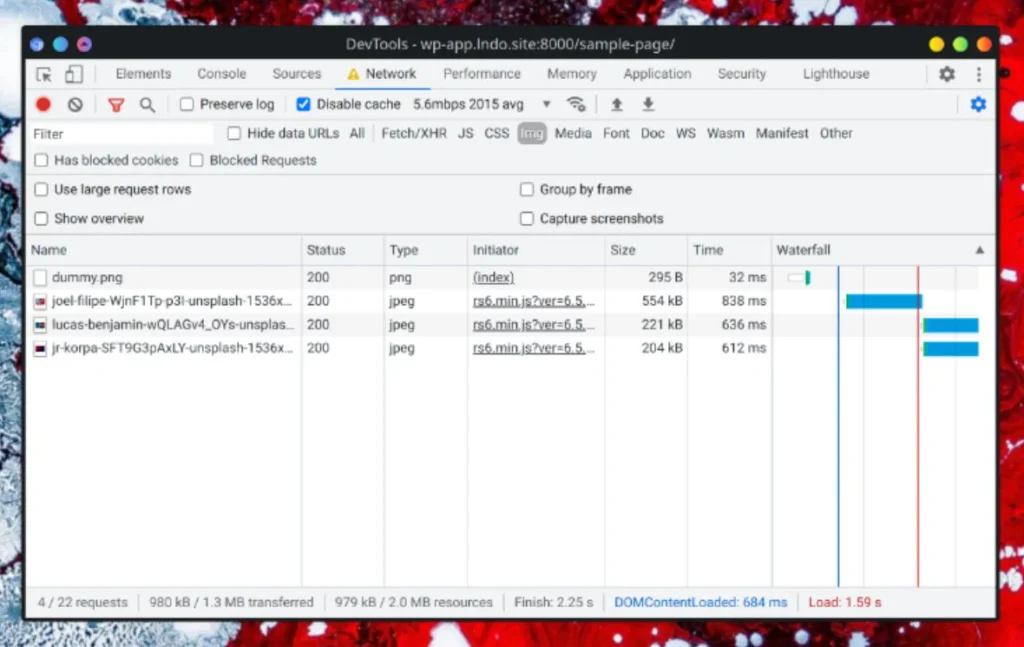Switch to the Lighthouse tab
The height and width of the screenshot is (647, 1024).
coord(836,74)
